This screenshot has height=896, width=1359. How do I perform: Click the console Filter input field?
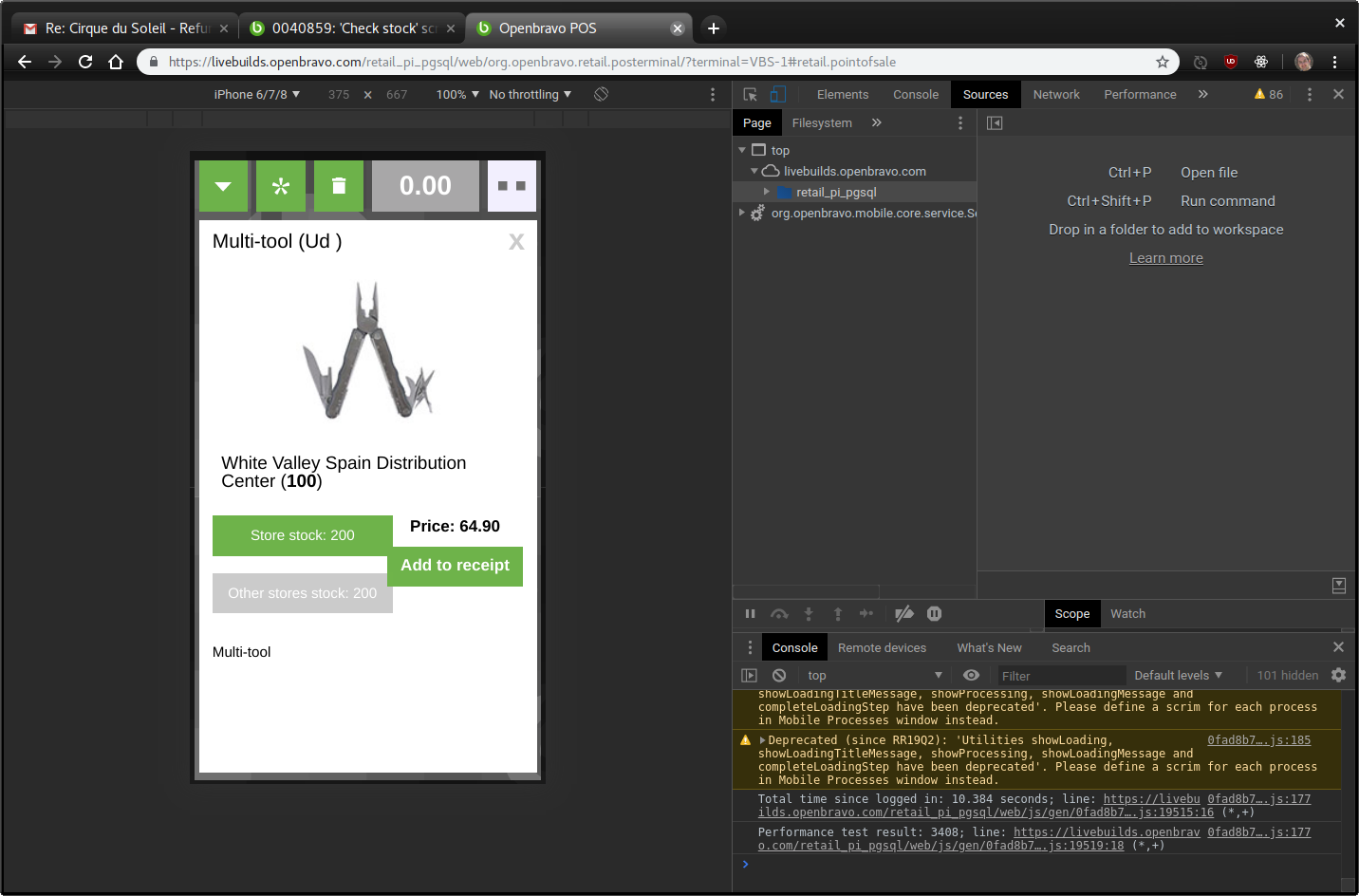(x=1058, y=676)
